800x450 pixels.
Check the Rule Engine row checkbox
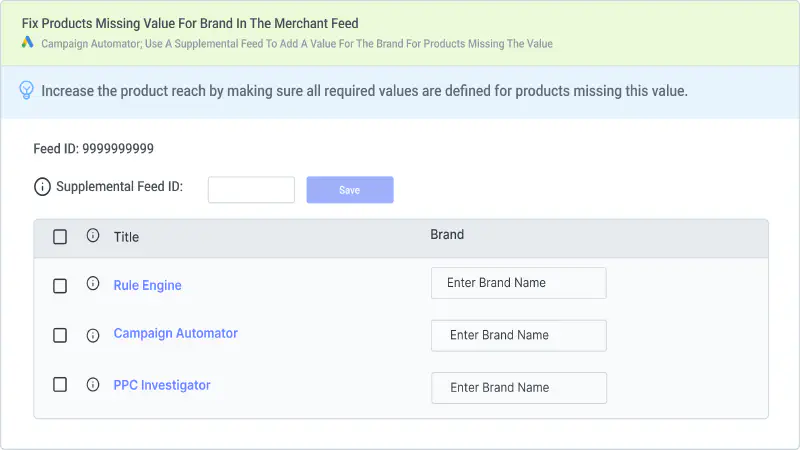60,286
